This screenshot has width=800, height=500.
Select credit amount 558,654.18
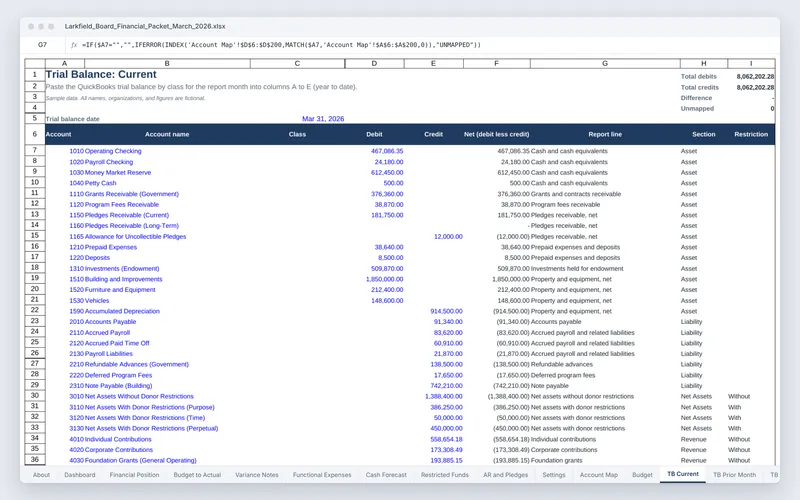tap(446, 439)
